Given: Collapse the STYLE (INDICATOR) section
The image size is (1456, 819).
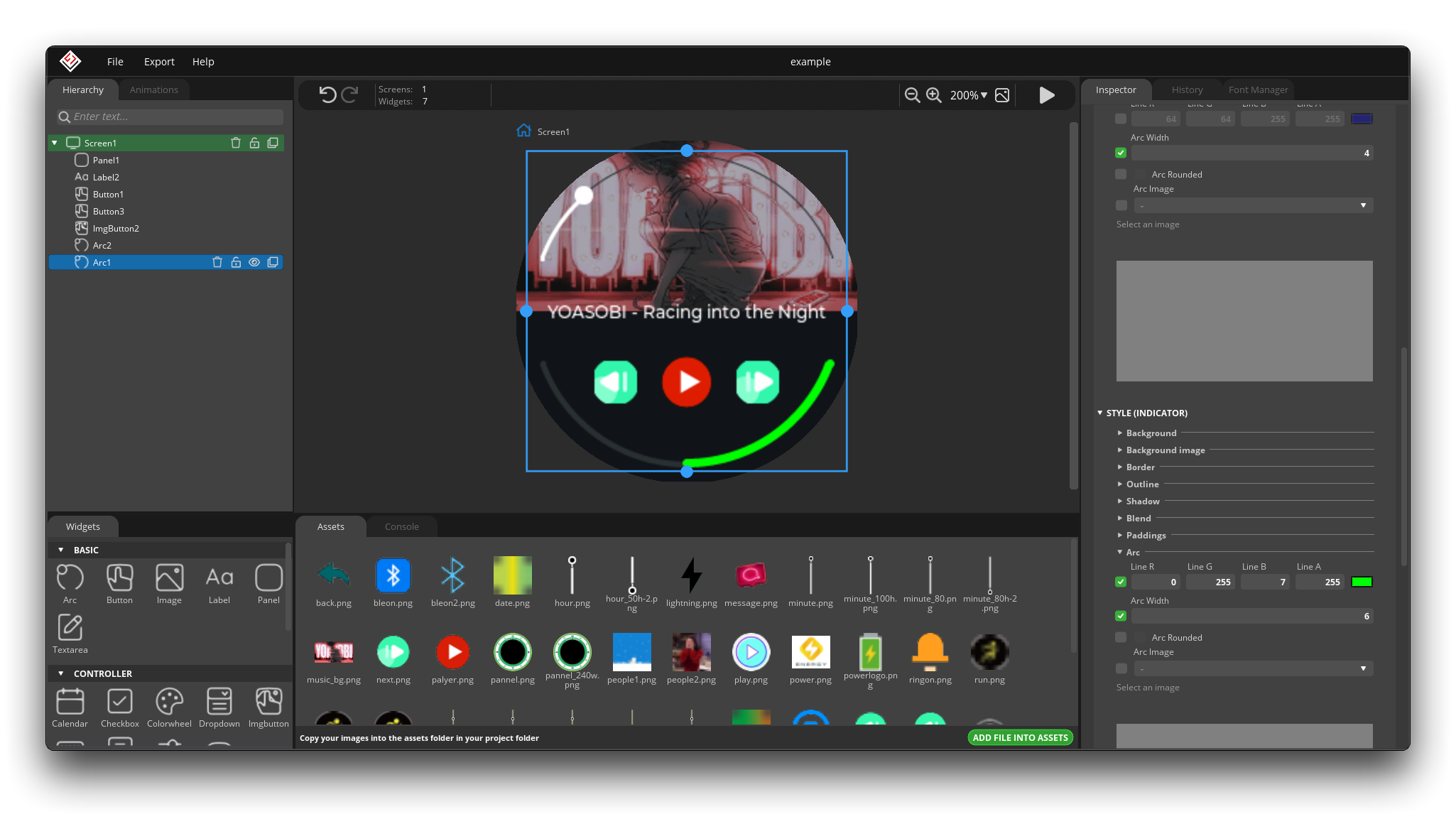Looking at the screenshot, I should 1099,413.
